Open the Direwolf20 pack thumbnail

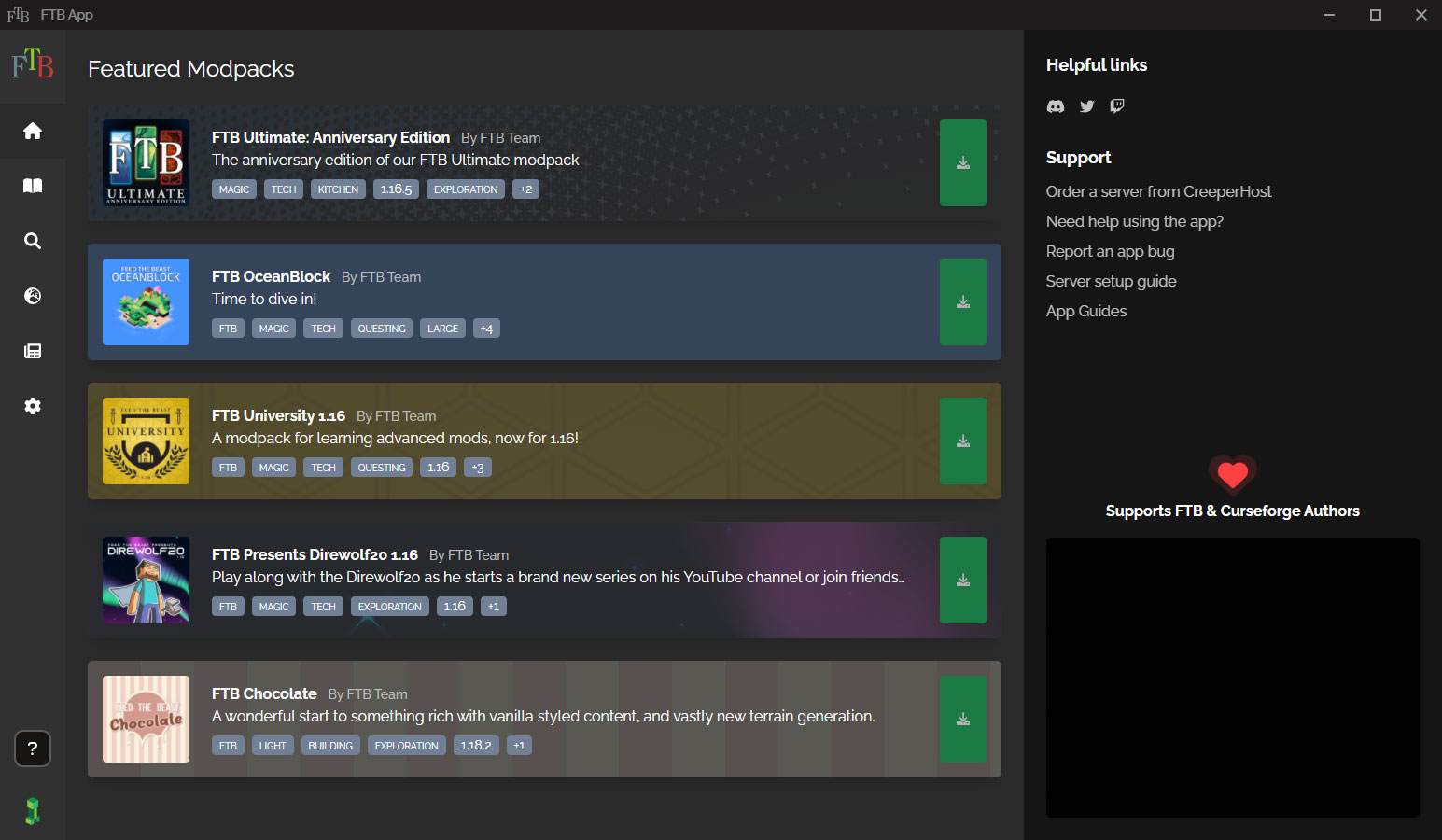coord(146,580)
